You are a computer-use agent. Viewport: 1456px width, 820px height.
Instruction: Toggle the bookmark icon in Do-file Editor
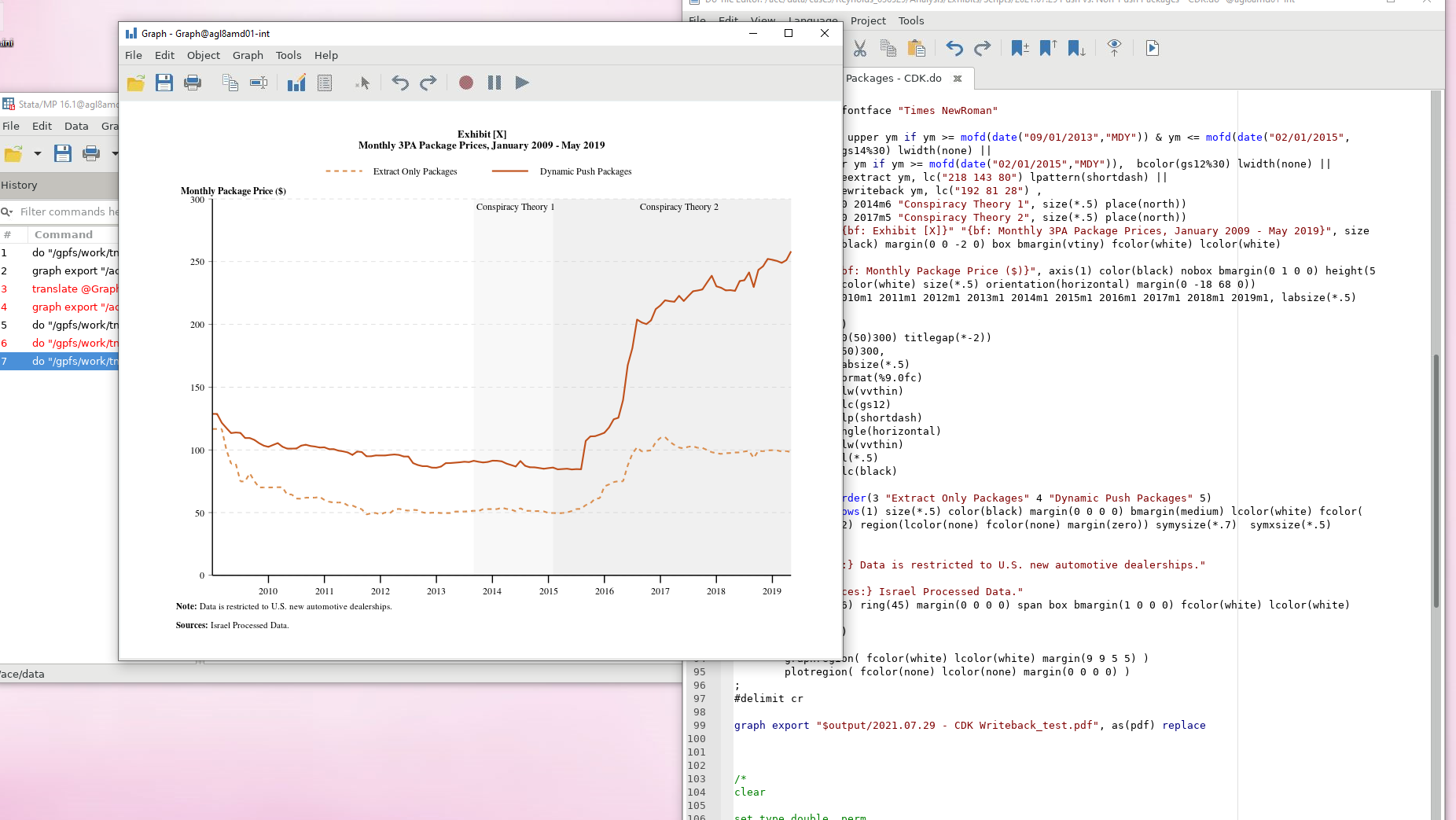tap(1020, 49)
